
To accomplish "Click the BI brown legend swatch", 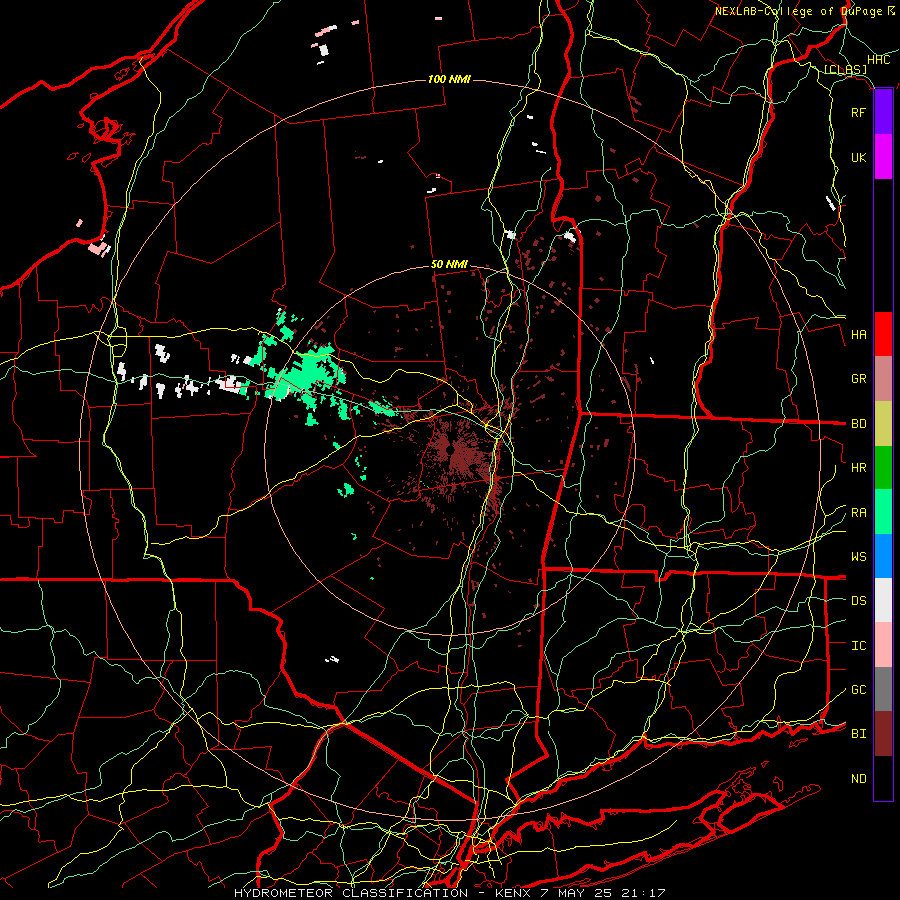I will click(883, 734).
